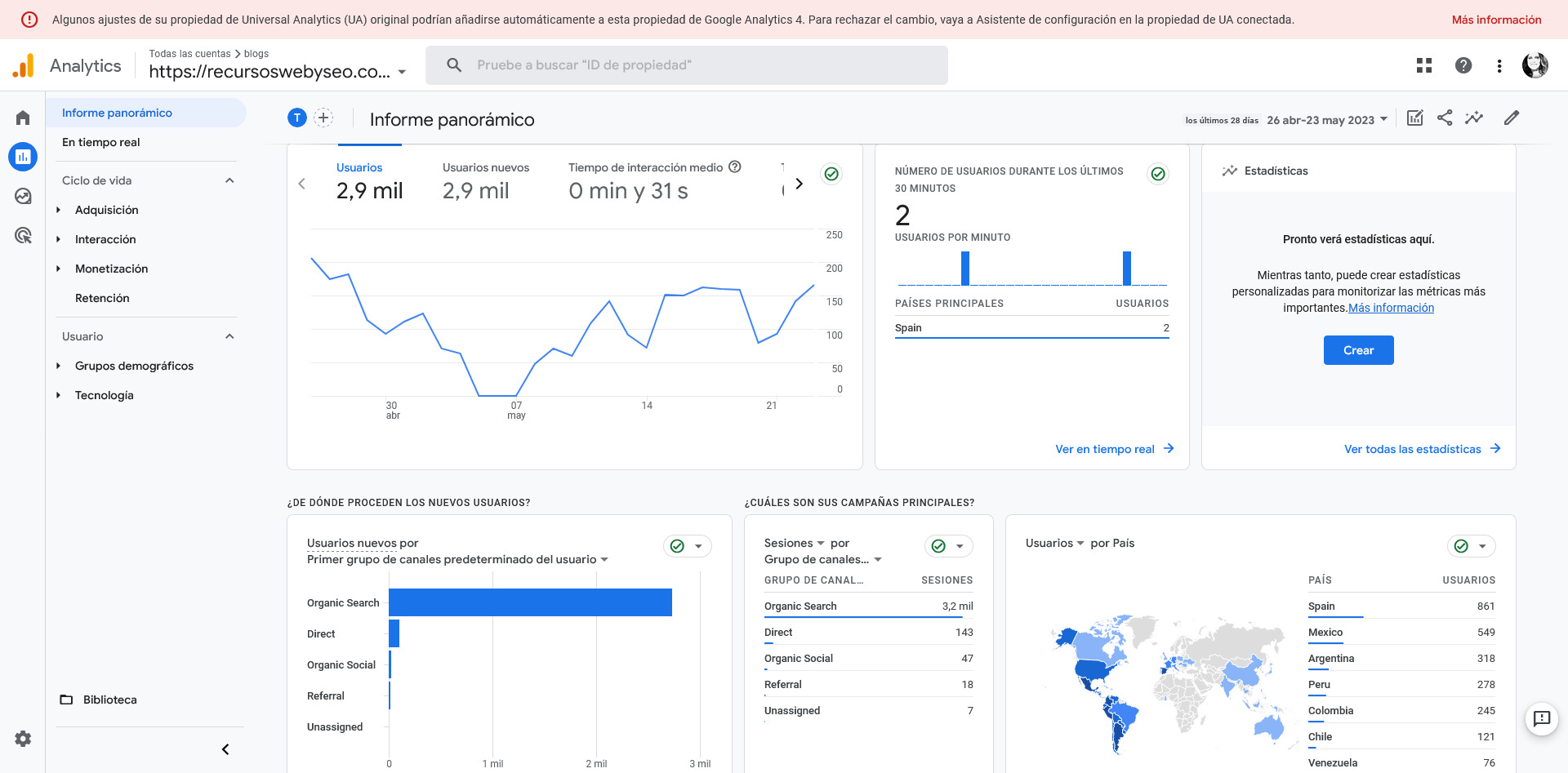Open the Explore icon in left rail
Screen dimensions: 1568x773
tap(23, 196)
